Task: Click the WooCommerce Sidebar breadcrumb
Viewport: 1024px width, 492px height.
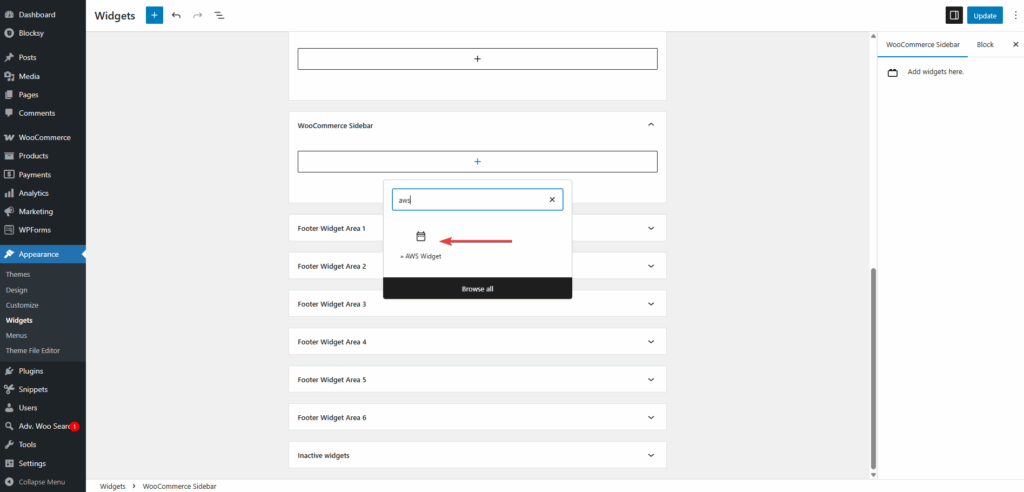Action: pyautogui.click(x=180, y=487)
